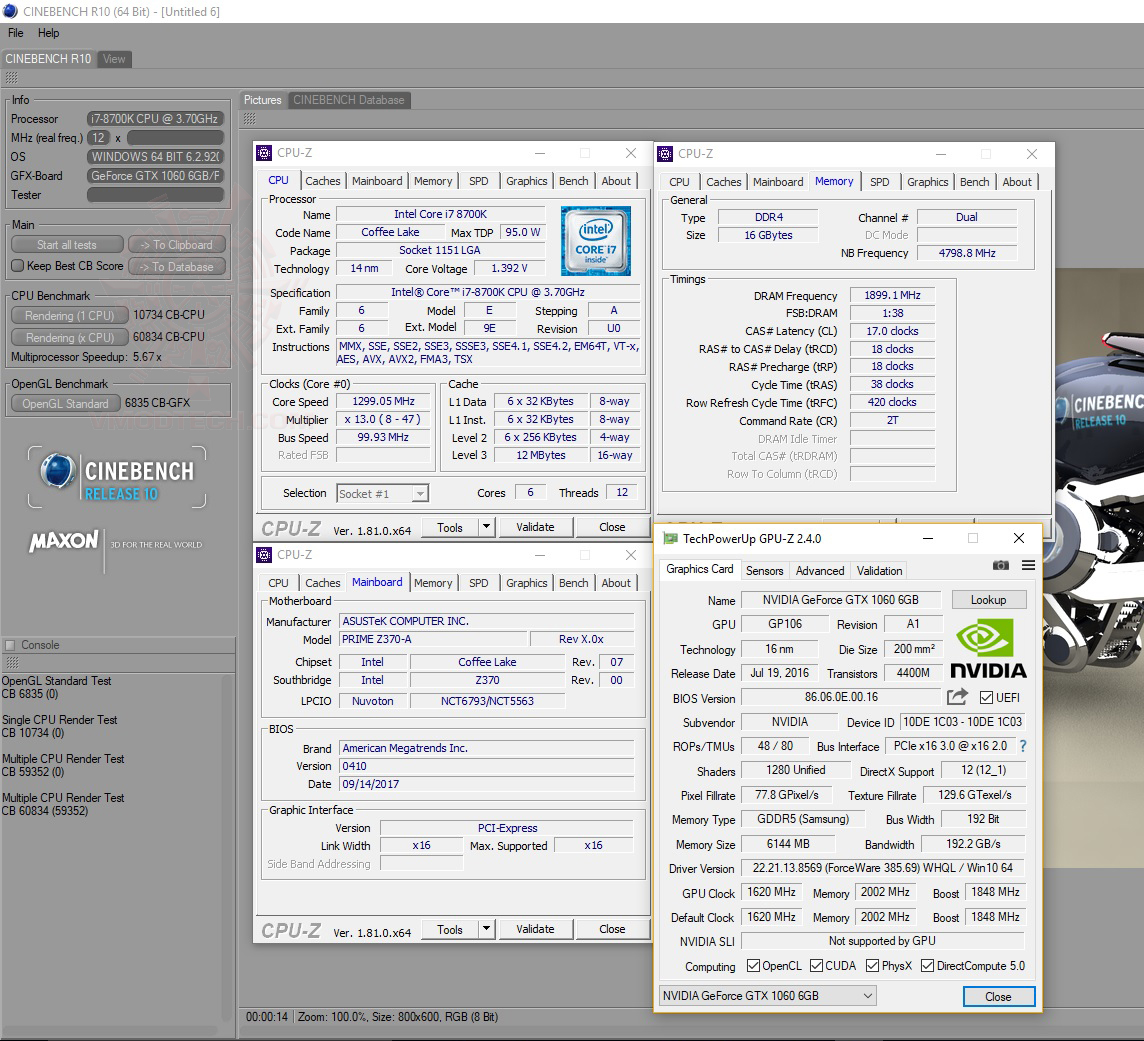Open the GPU selector at bottom of GPU-Z
The height and width of the screenshot is (1041, 1144).
(767, 995)
